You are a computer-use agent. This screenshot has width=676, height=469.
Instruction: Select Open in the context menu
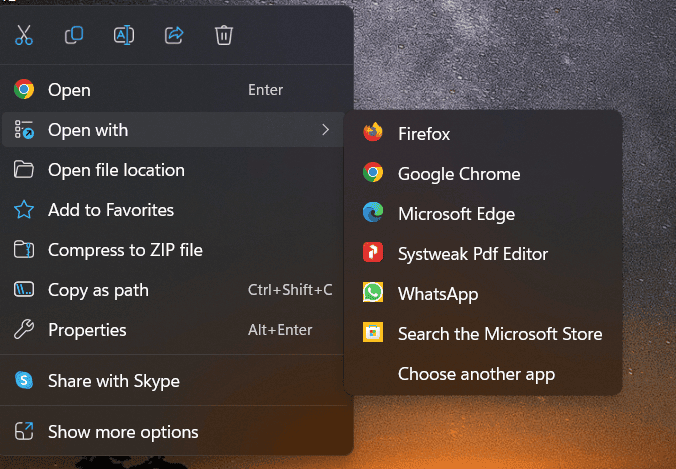pos(69,90)
